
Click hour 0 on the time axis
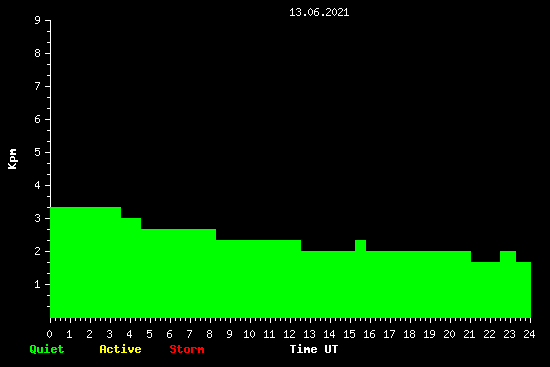pyautogui.click(x=49, y=334)
